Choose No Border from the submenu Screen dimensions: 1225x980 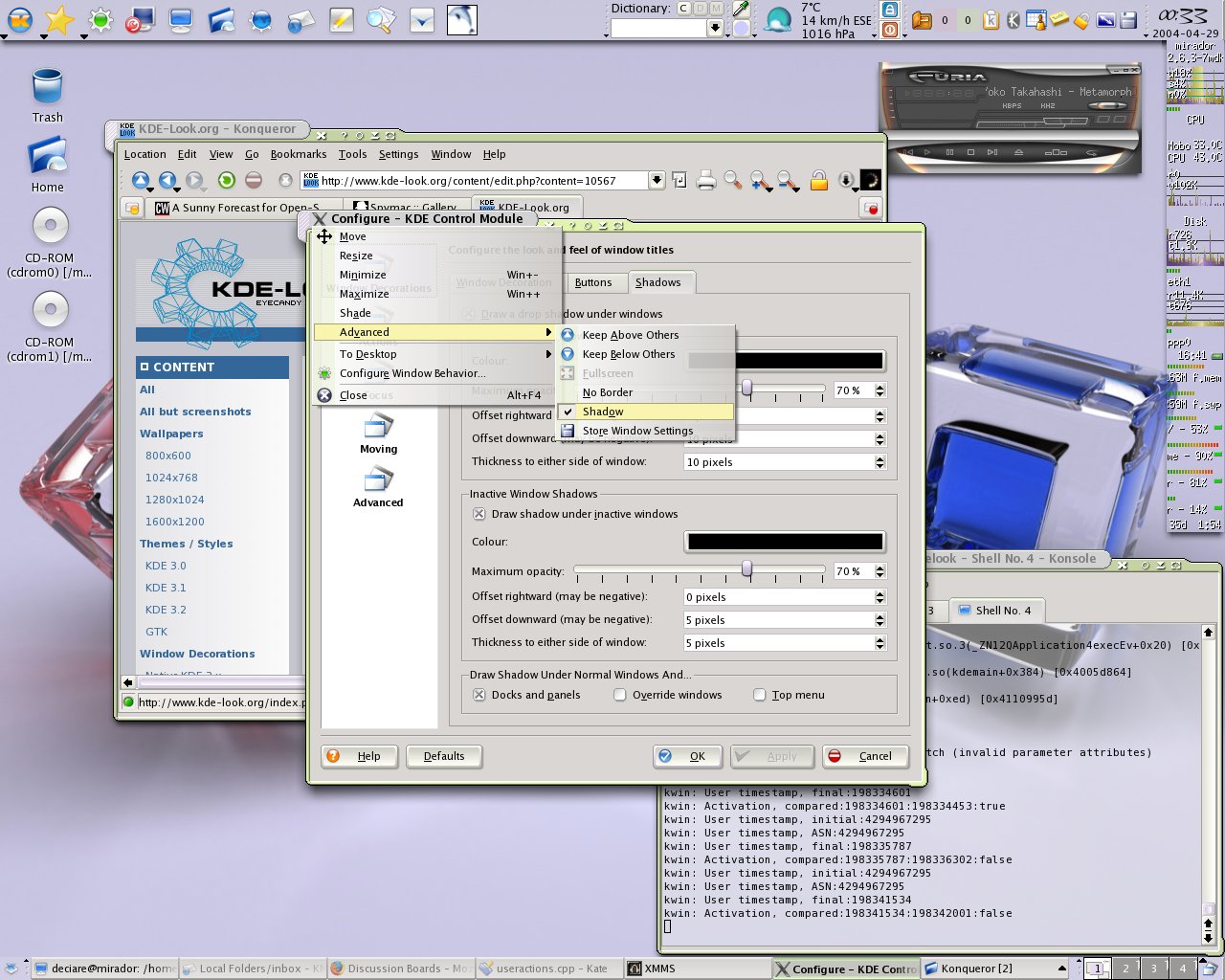click(x=646, y=392)
